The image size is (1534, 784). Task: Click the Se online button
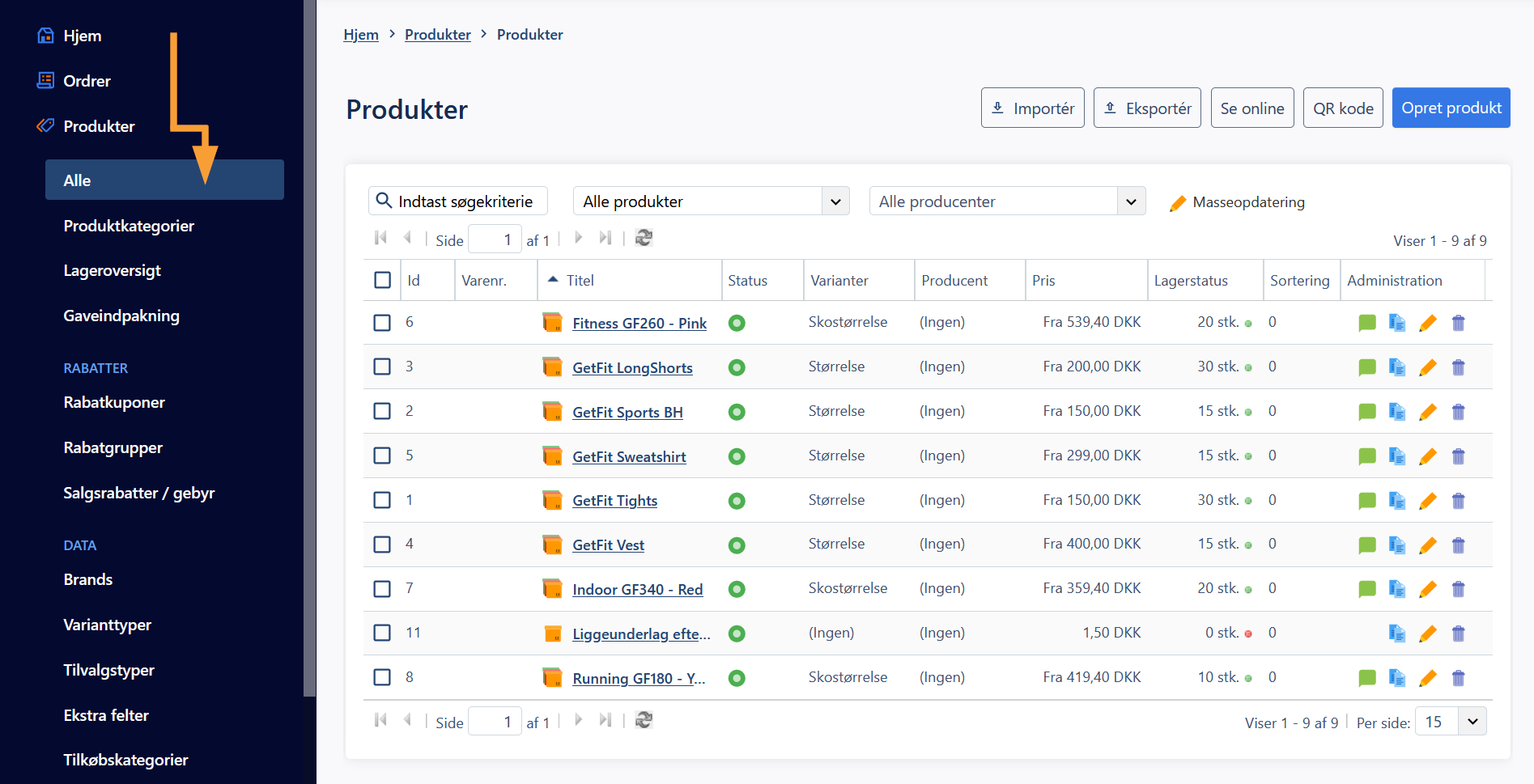click(x=1252, y=108)
